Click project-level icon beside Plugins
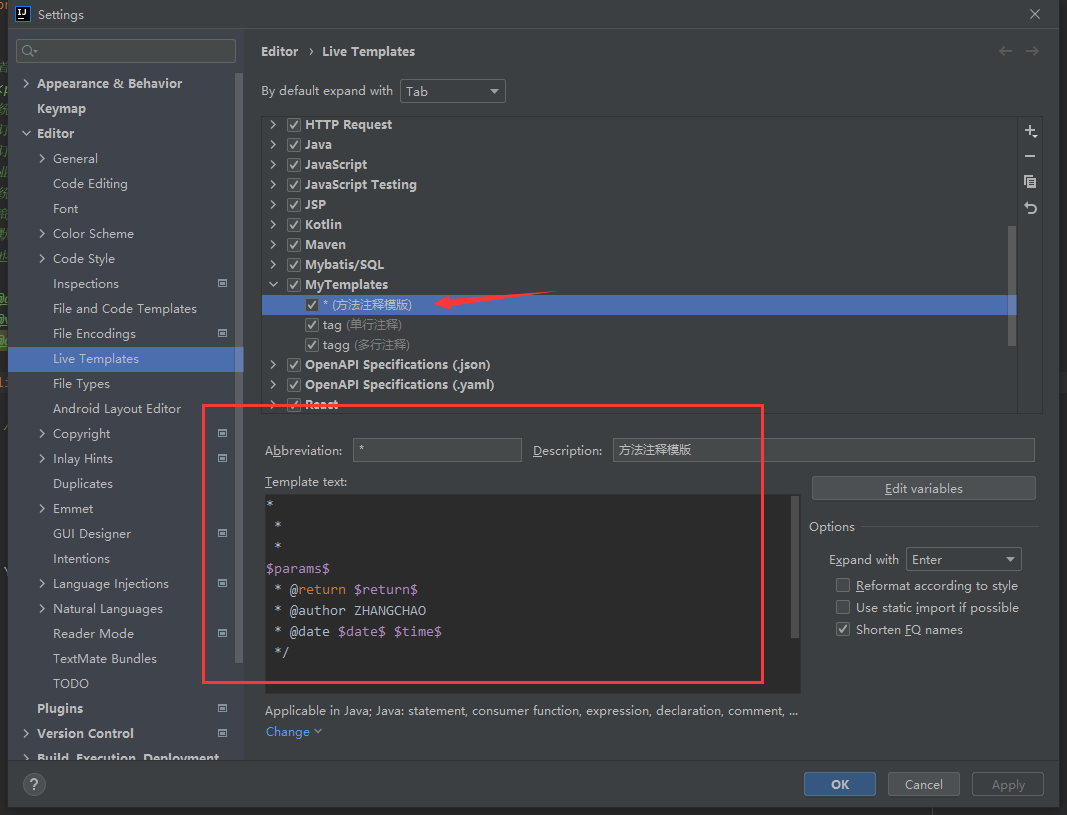Image resolution: width=1067 pixels, height=815 pixels. pos(223,708)
